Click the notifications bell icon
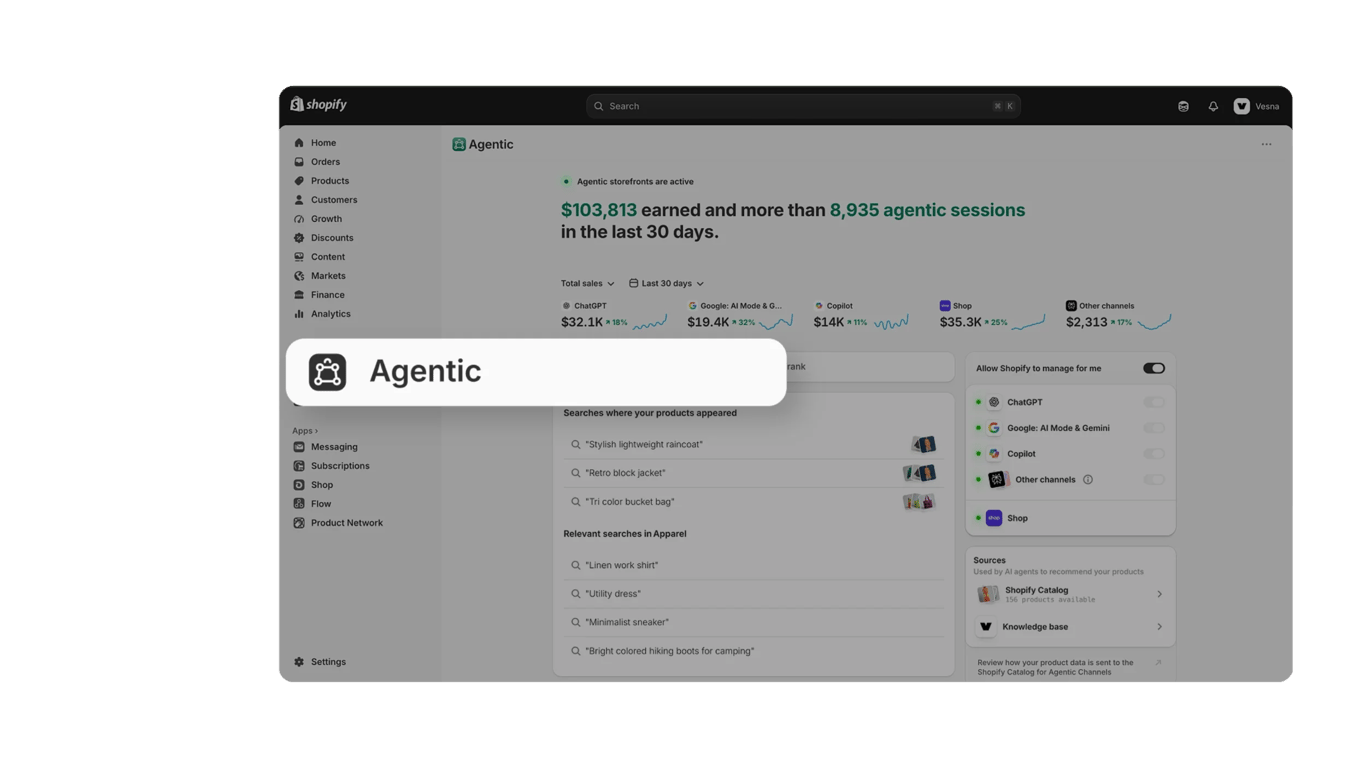Image resolution: width=1366 pixels, height=768 pixels. tap(1213, 106)
